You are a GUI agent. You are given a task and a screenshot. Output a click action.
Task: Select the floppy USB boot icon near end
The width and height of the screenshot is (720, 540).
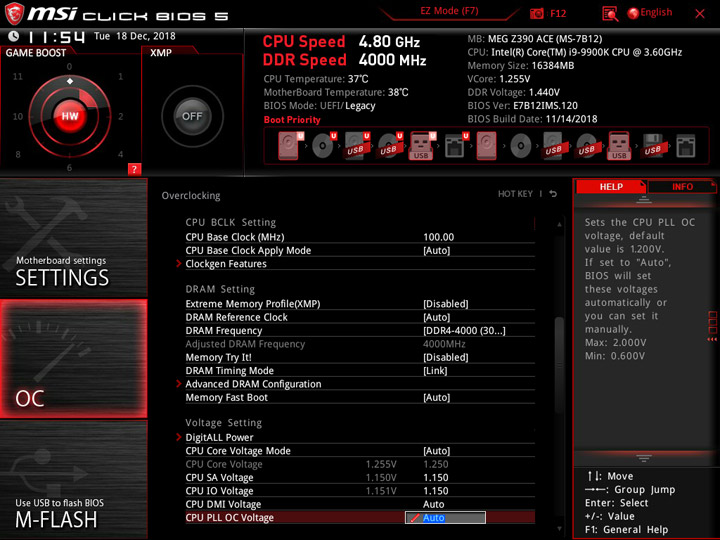coord(652,146)
